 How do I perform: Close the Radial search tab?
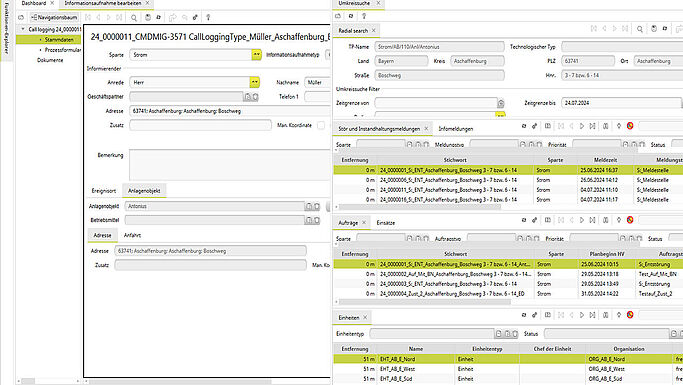374,30
